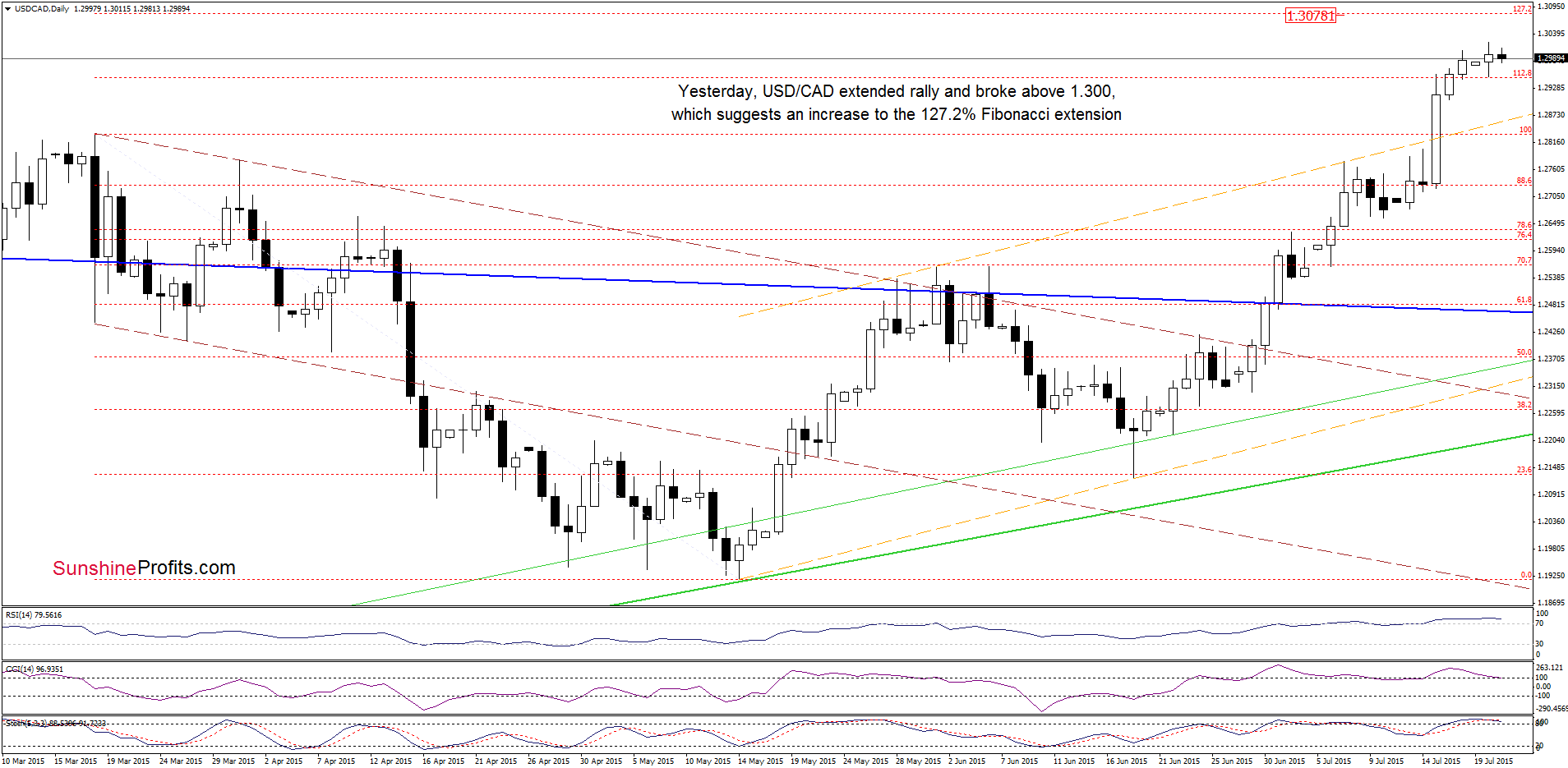Click price axis value 1.18695
The image size is (1568, 768).
tap(1551, 602)
